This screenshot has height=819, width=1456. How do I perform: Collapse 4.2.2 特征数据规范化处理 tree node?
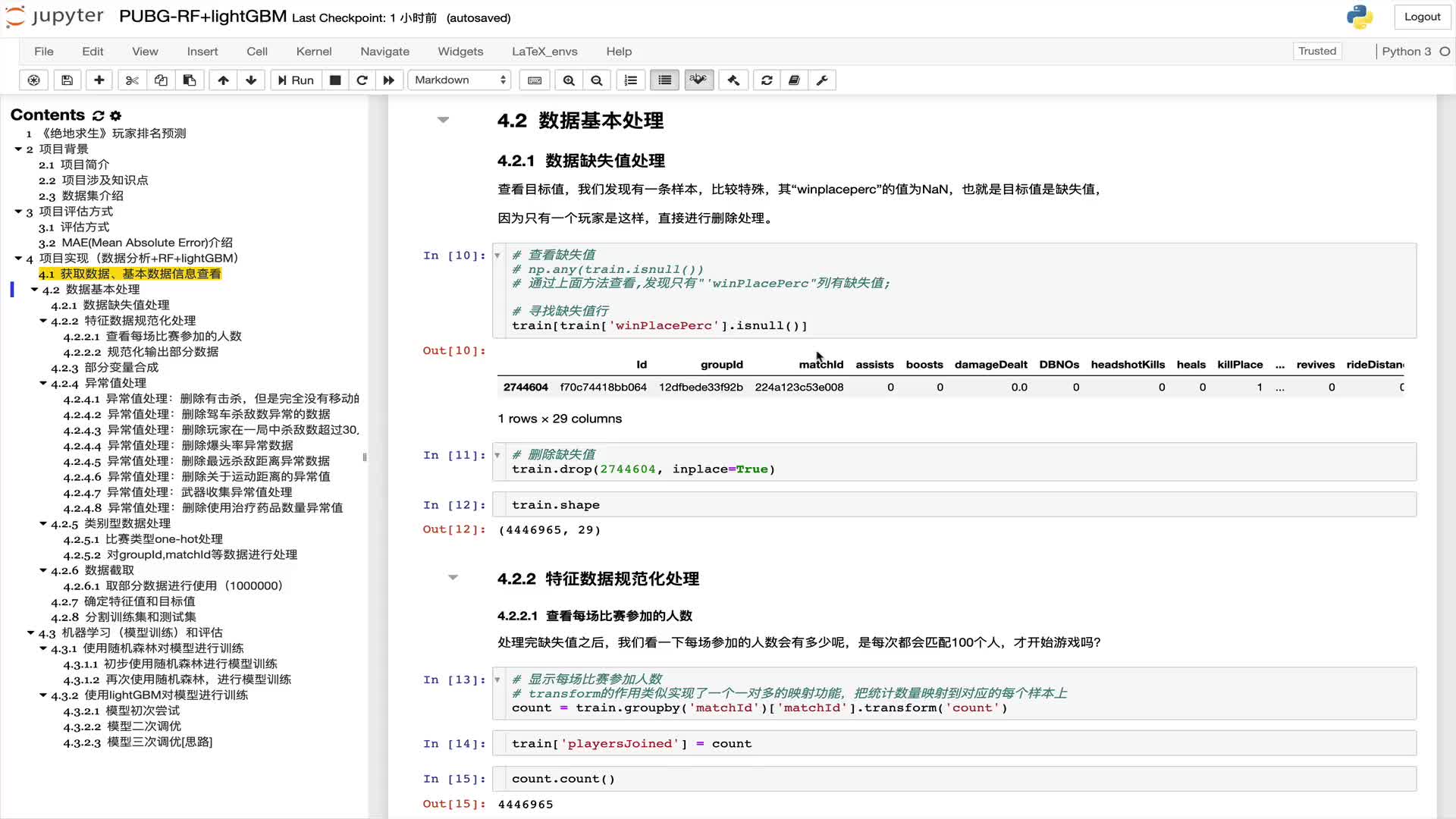(x=43, y=320)
